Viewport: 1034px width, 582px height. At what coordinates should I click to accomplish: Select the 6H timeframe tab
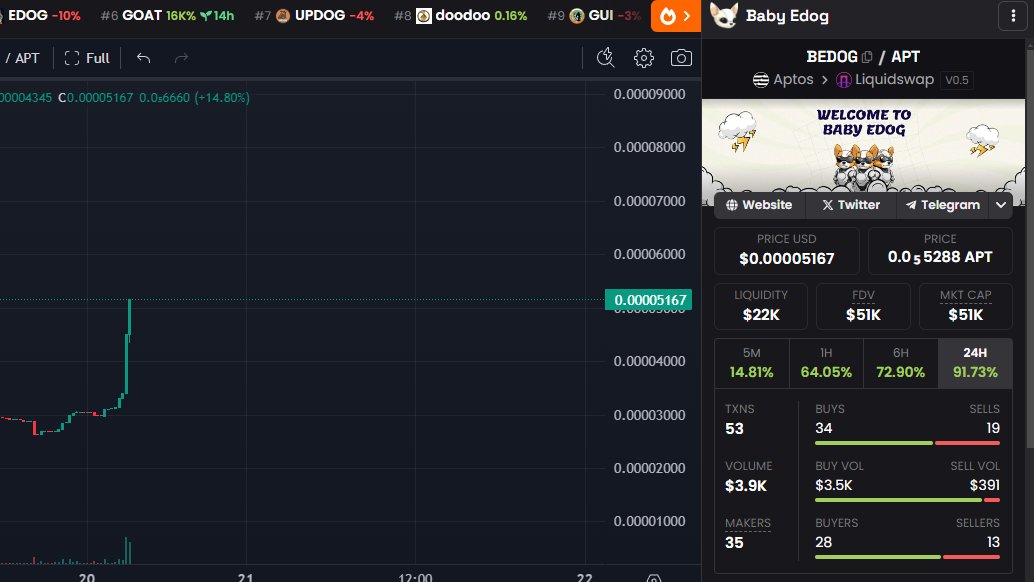[x=901, y=363]
